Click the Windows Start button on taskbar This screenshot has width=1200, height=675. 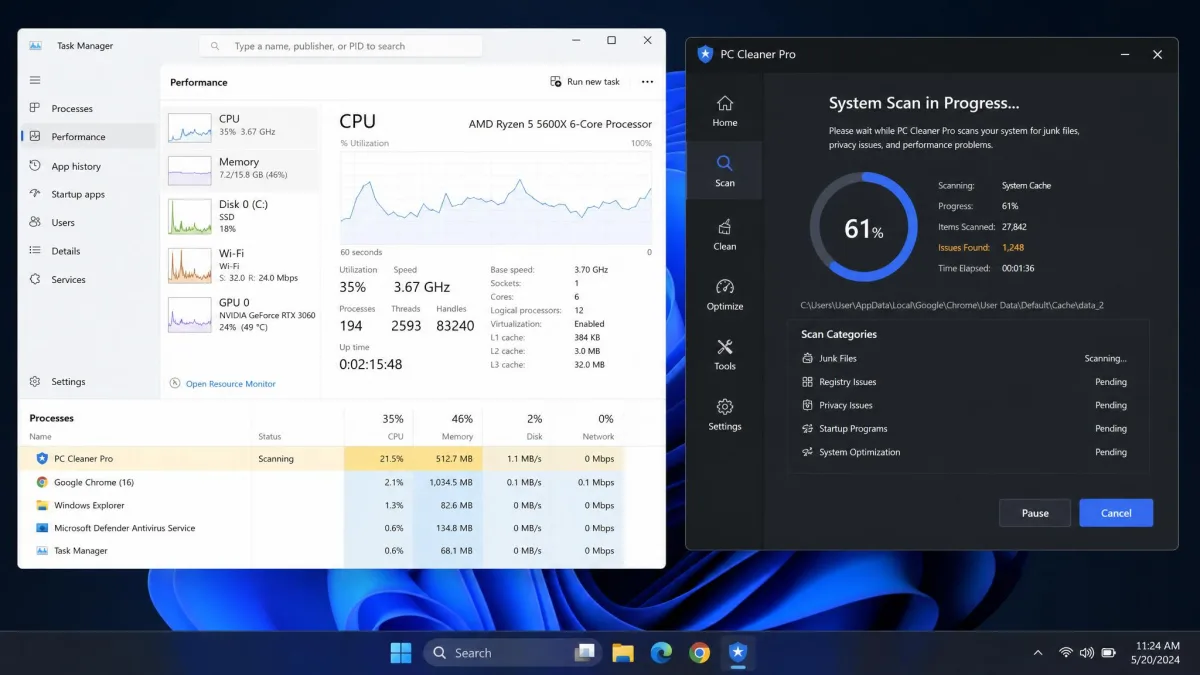[x=400, y=653]
